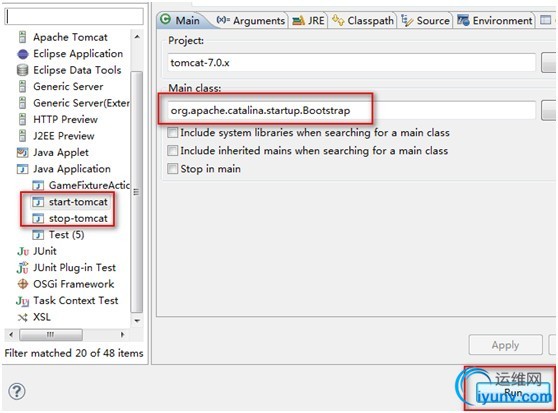
Task: Click the tree list scroll up arrow
Action: [137, 37]
